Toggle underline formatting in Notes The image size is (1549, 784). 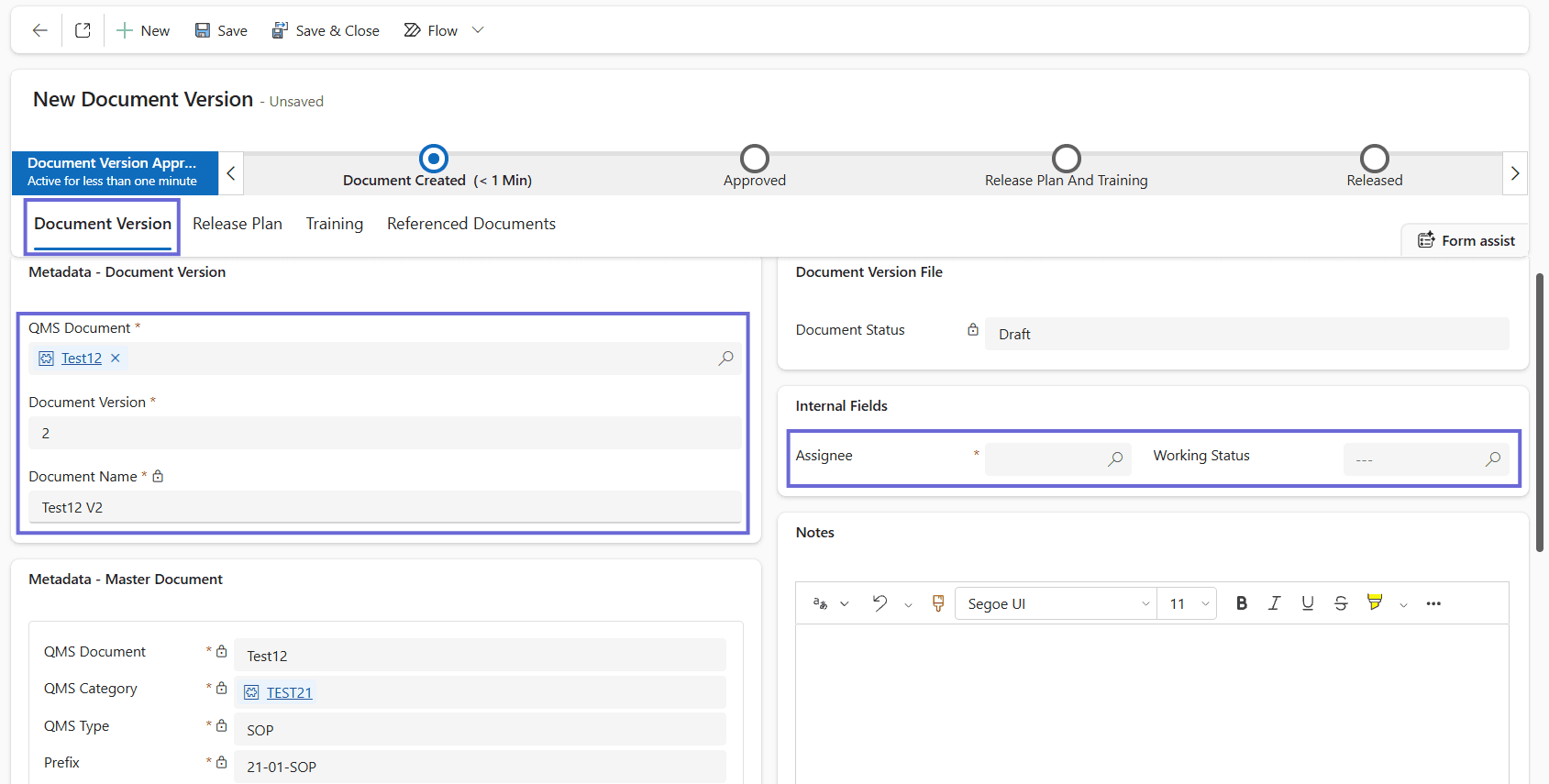coord(1308,603)
